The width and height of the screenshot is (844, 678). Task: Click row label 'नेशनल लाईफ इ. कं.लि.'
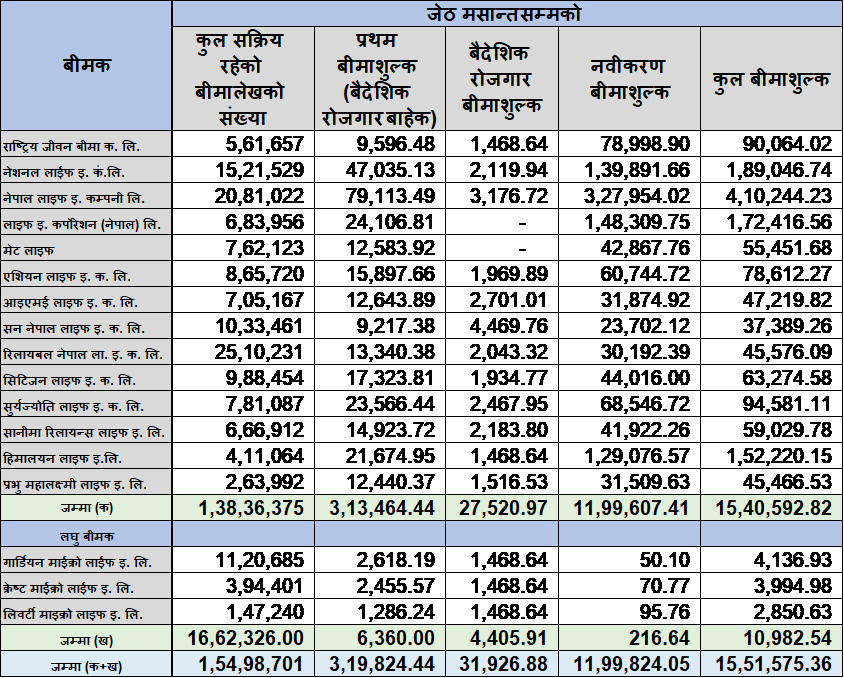pyautogui.click(x=64, y=172)
